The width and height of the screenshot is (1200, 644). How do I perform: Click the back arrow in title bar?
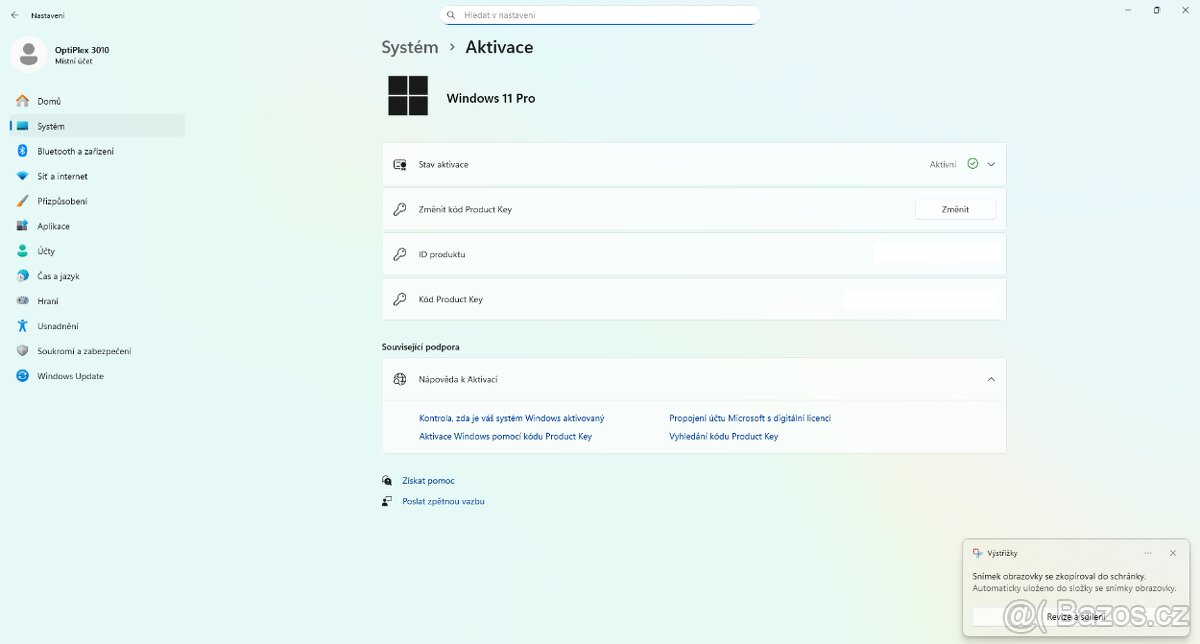point(15,15)
